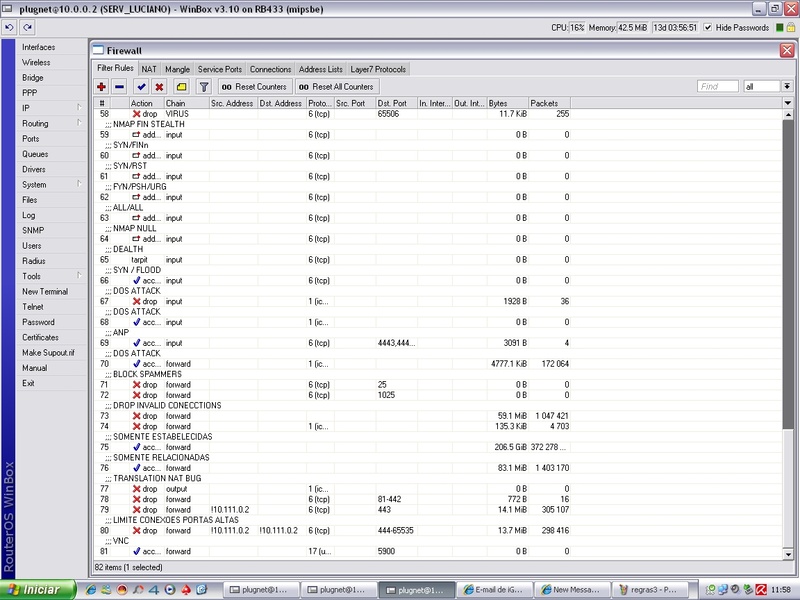Open 'New Messa...' taskbar window
This screenshot has width=800, height=600.
(572, 590)
